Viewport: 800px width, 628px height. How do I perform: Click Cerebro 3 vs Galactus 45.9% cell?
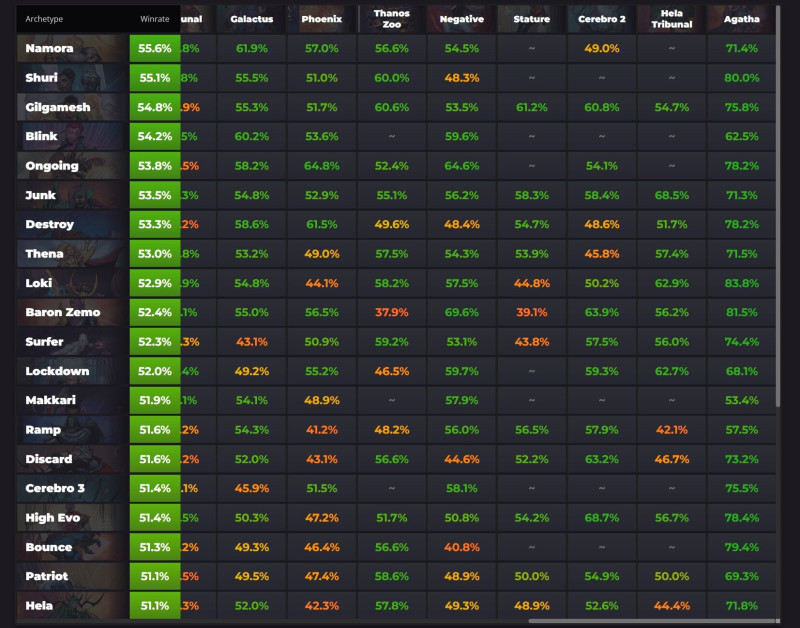click(x=252, y=488)
